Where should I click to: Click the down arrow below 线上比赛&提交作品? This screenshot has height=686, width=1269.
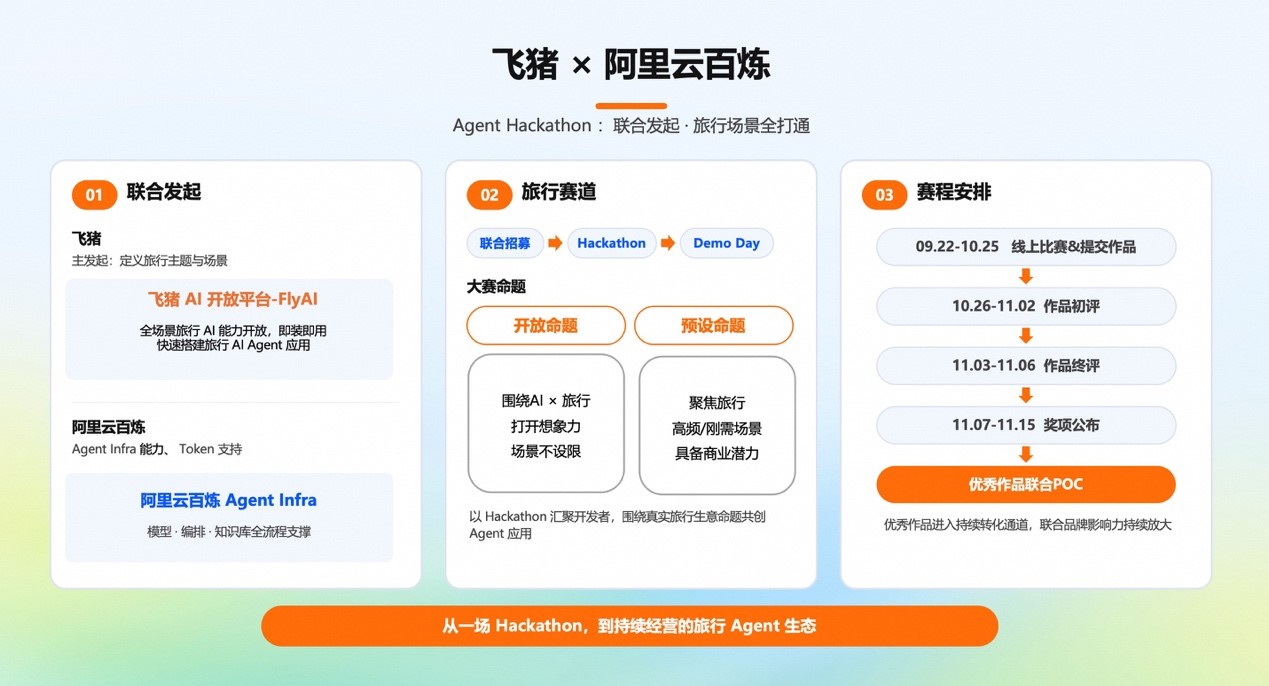pyautogui.click(x=1025, y=276)
